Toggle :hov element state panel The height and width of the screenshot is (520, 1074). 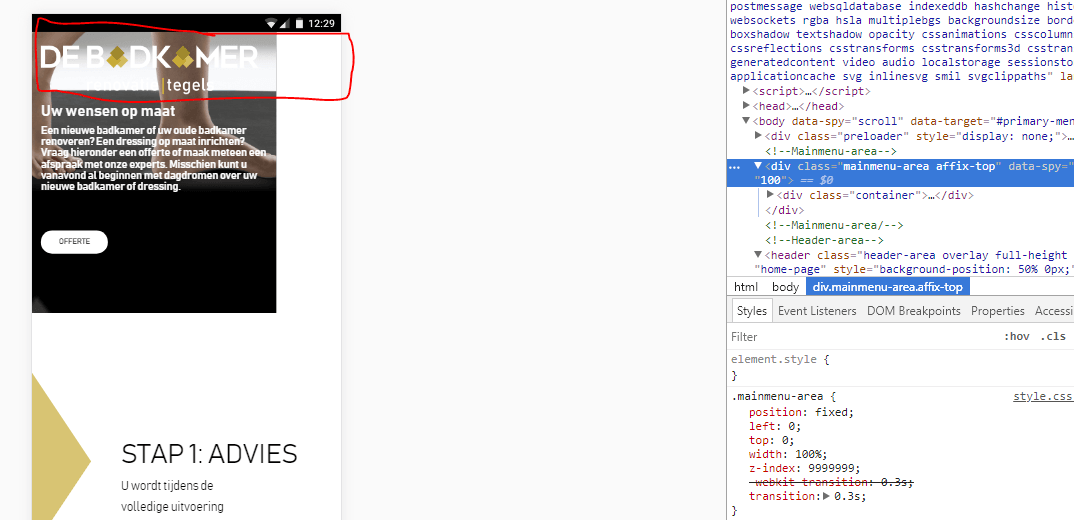tap(1016, 337)
